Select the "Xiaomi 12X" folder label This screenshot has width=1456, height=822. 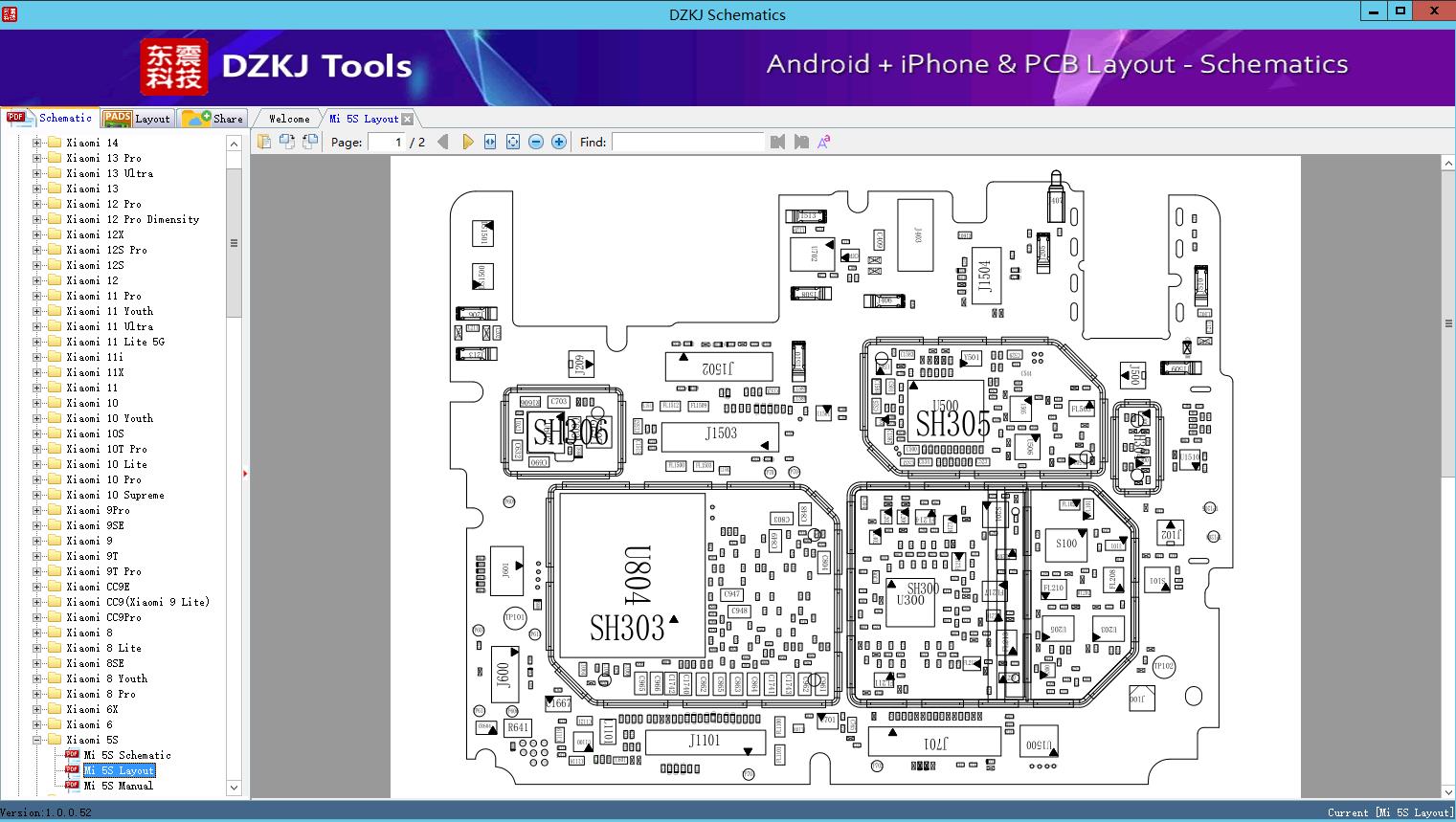[95, 234]
